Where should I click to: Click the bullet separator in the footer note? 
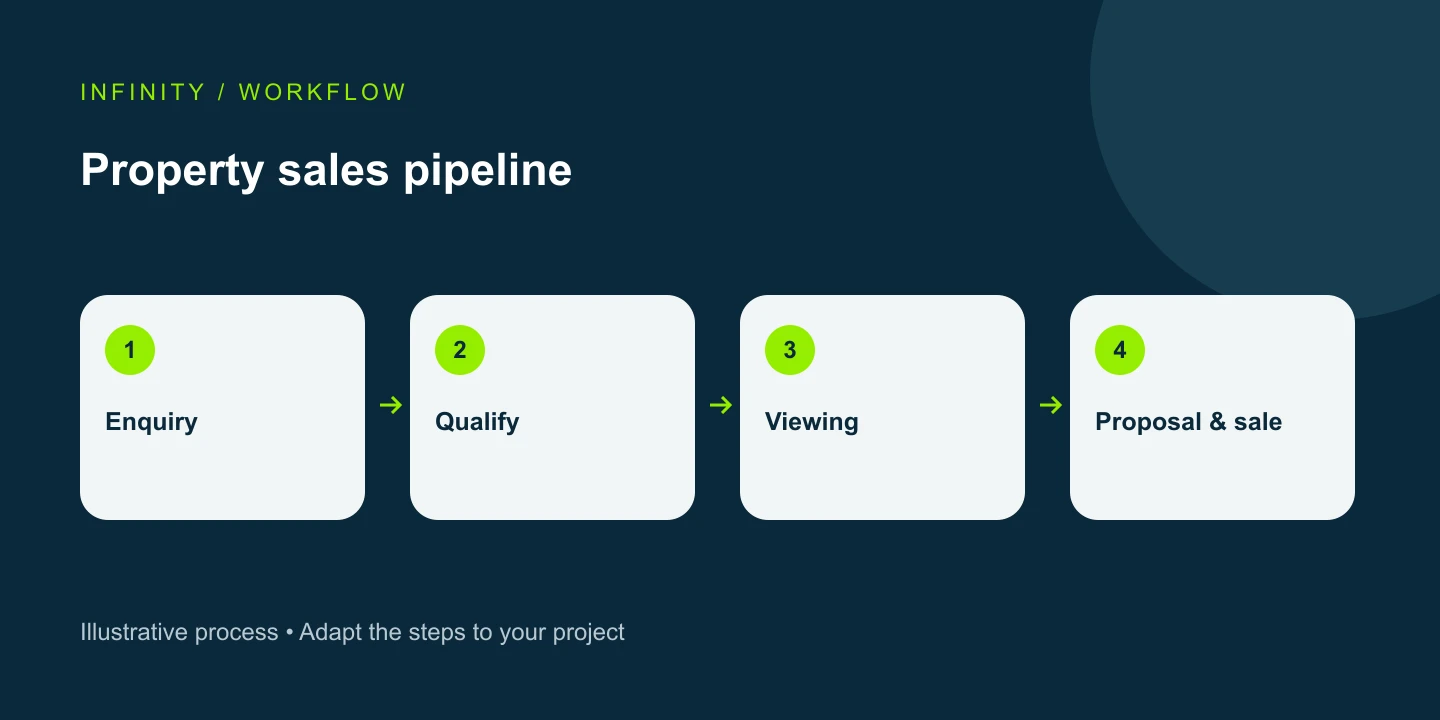tap(289, 634)
